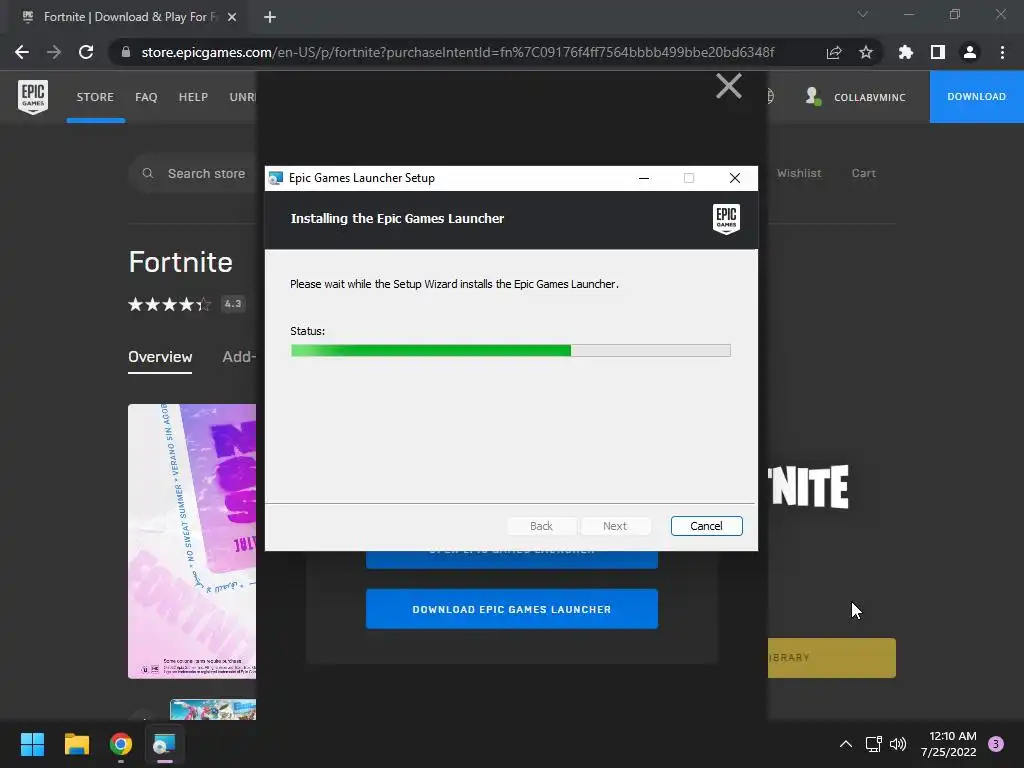Open the Fortnite summer promo image
Screen dimensions: 1024x768
(x=192, y=541)
